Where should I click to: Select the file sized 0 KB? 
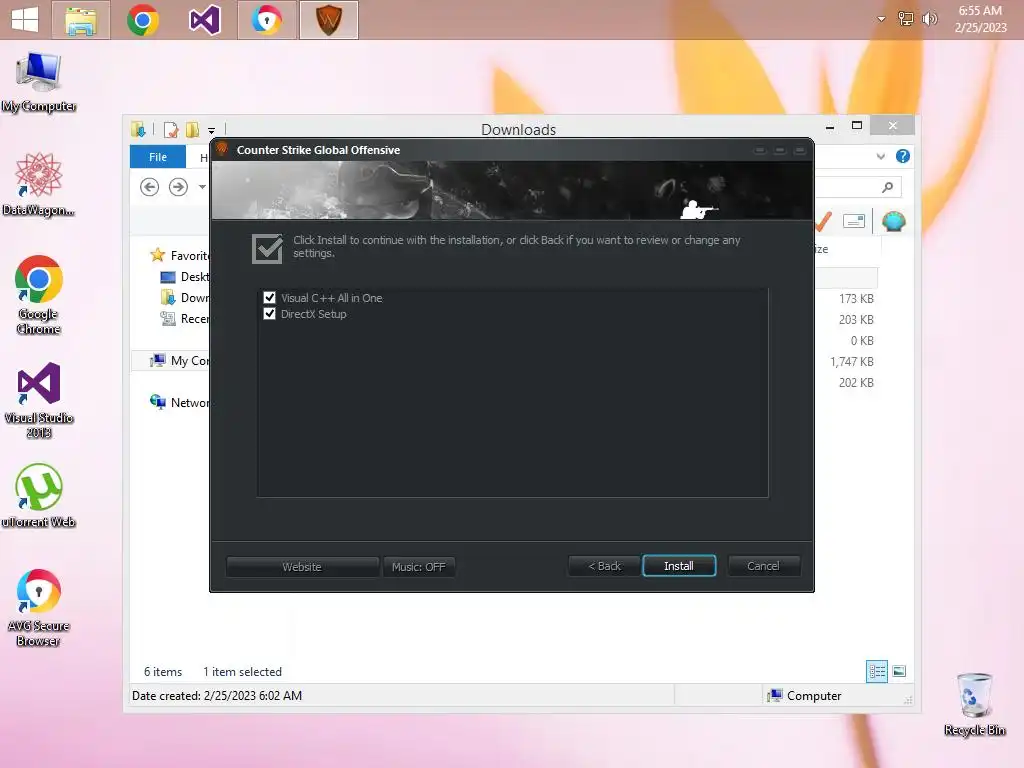[862, 341]
